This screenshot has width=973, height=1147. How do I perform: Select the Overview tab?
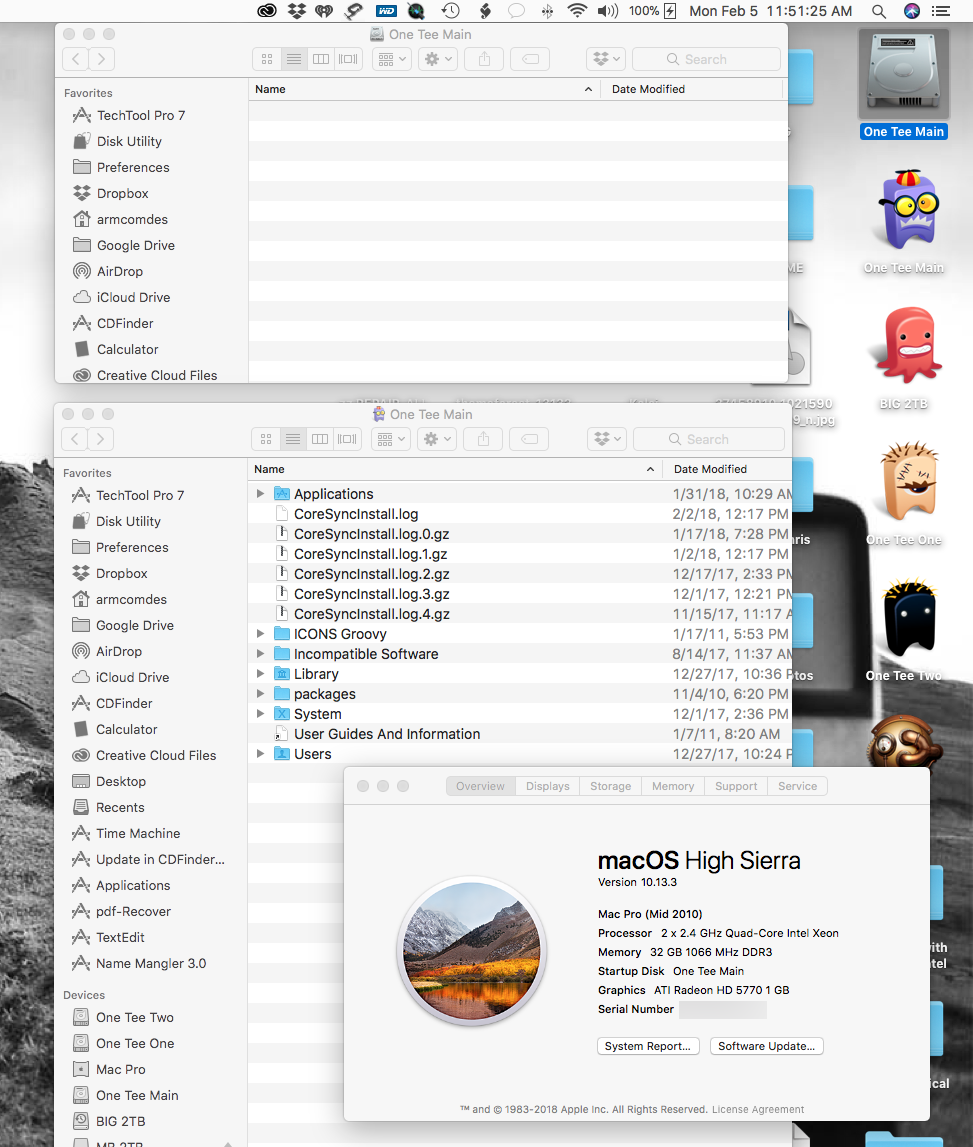click(x=481, y=786)
